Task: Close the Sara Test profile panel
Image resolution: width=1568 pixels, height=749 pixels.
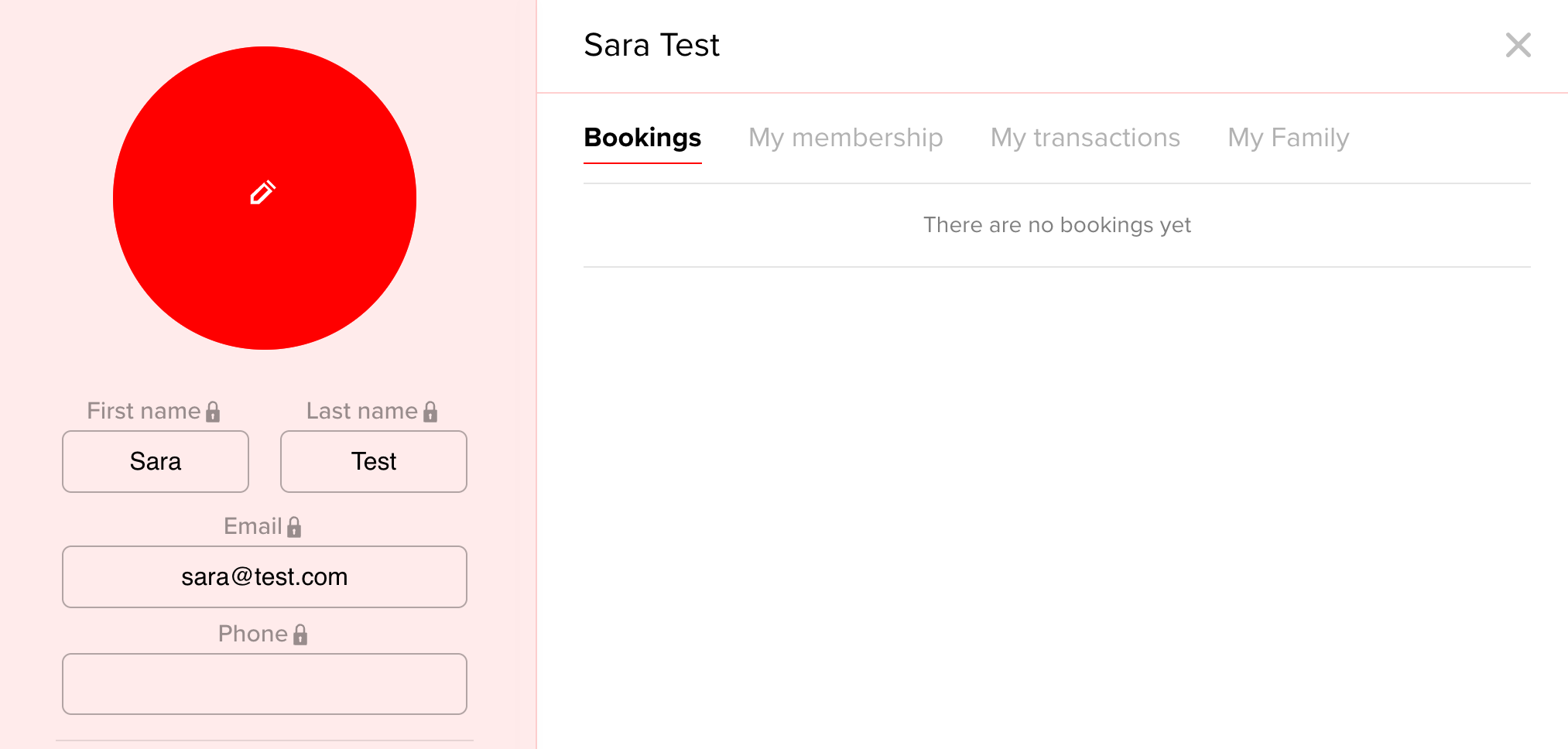Action: click(1518, 45)
